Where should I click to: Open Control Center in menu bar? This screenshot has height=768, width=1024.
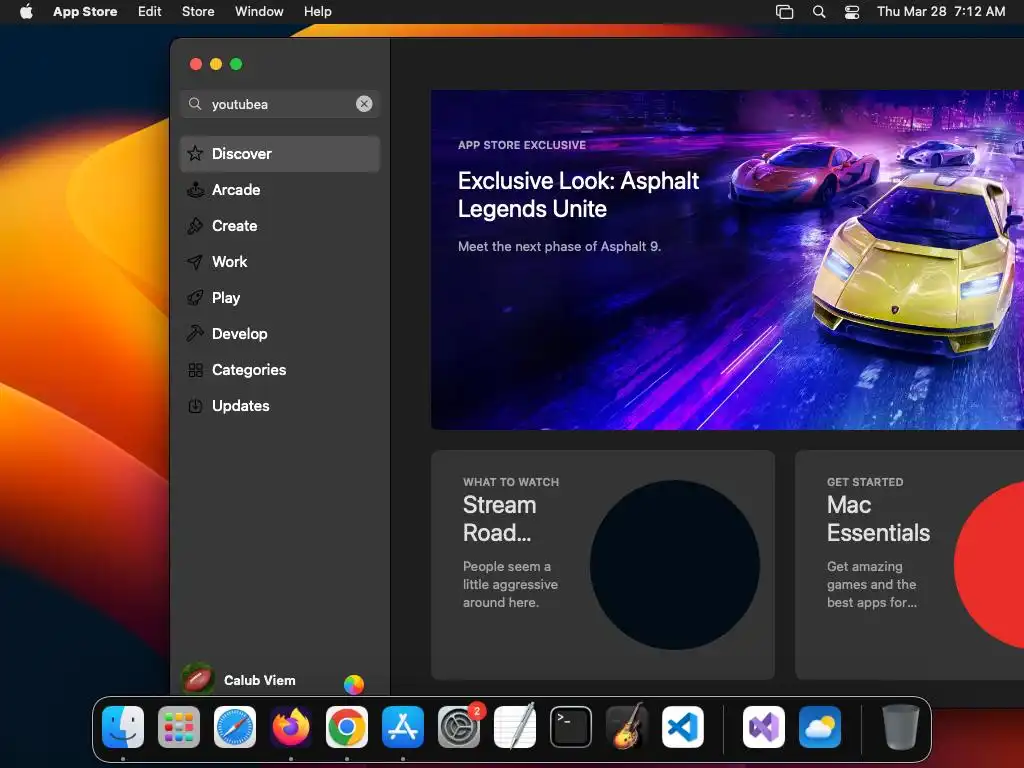pyautogui.click(x=852, y=11)
